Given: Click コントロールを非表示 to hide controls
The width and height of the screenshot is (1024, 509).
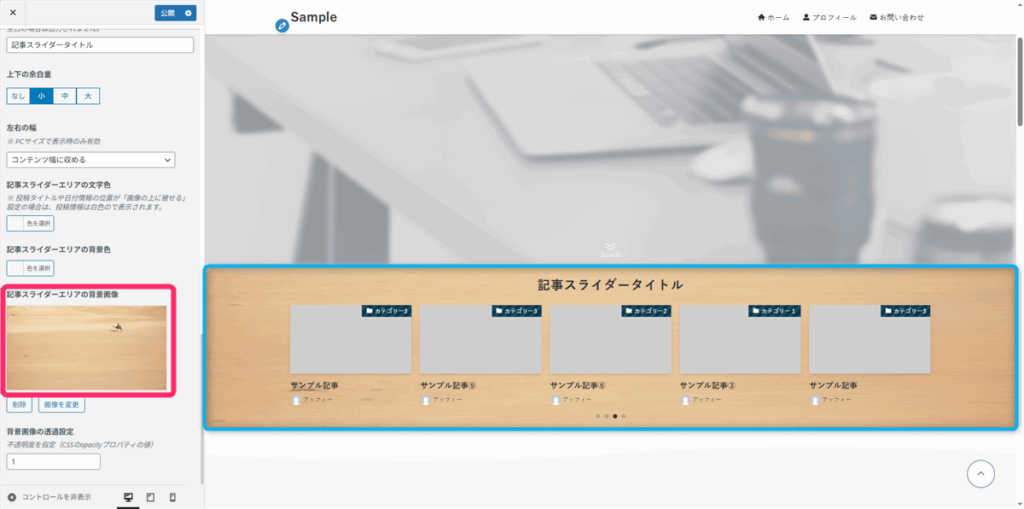Looking at the screenshot, I should pyautogui.click(x=50, y=497).
